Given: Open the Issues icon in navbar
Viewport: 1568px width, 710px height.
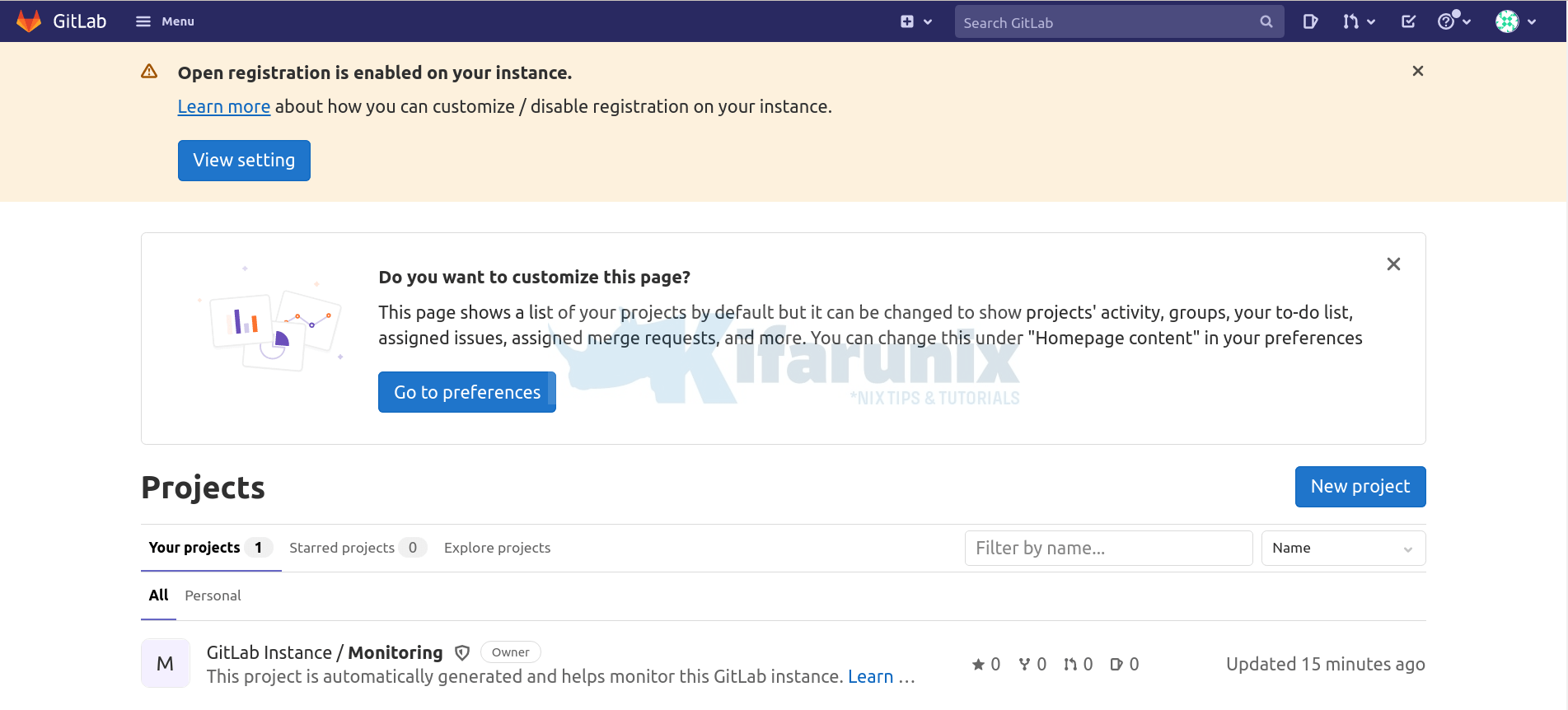Looking at the screenshot, I should [x=1310, y=21].
